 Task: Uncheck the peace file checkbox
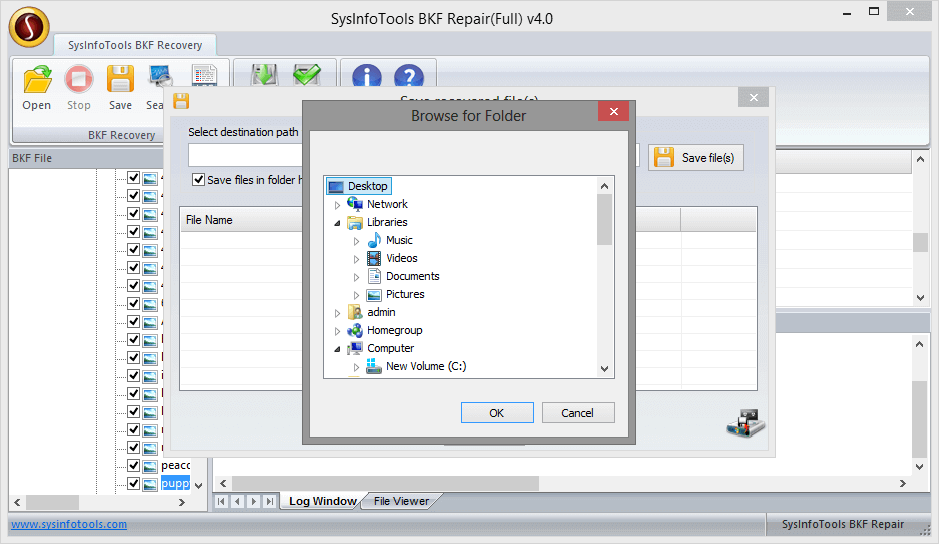134,465
